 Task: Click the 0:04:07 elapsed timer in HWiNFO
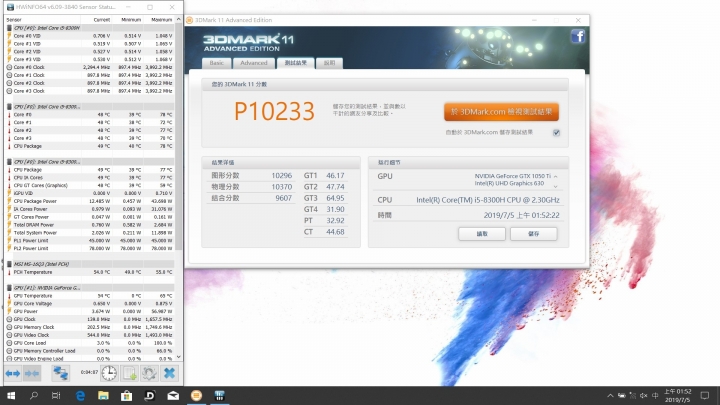coord(89,372)
